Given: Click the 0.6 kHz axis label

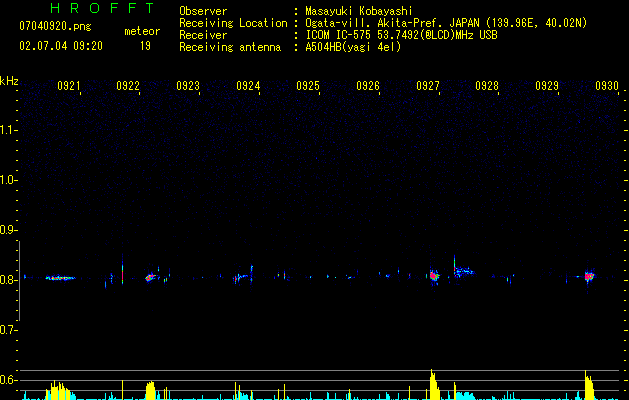Looking at the screenshot, I should pyautogui.click(x=8, y=380).
